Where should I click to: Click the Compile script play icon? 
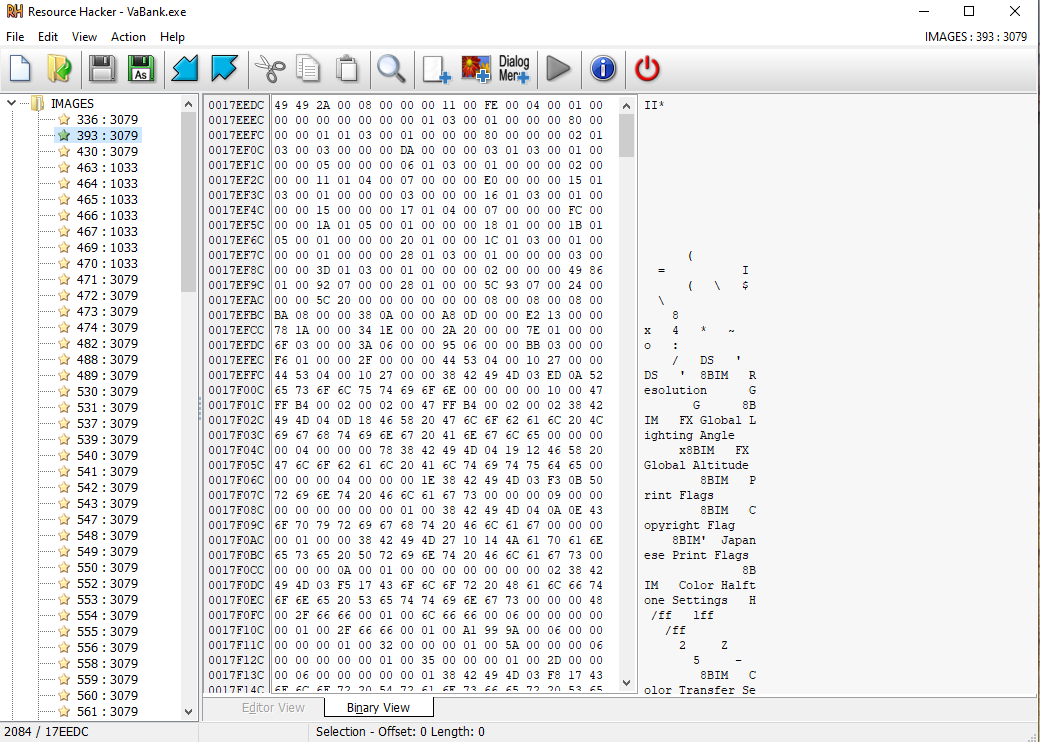point(558,69)
